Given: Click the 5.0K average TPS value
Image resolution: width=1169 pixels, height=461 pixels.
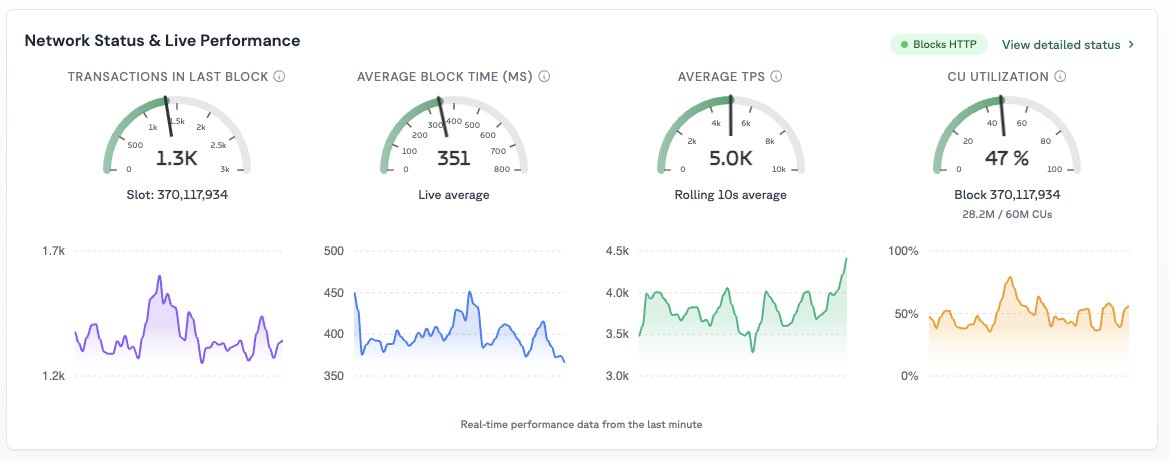Looking at the screenshot, I should [x=731, y=158].
